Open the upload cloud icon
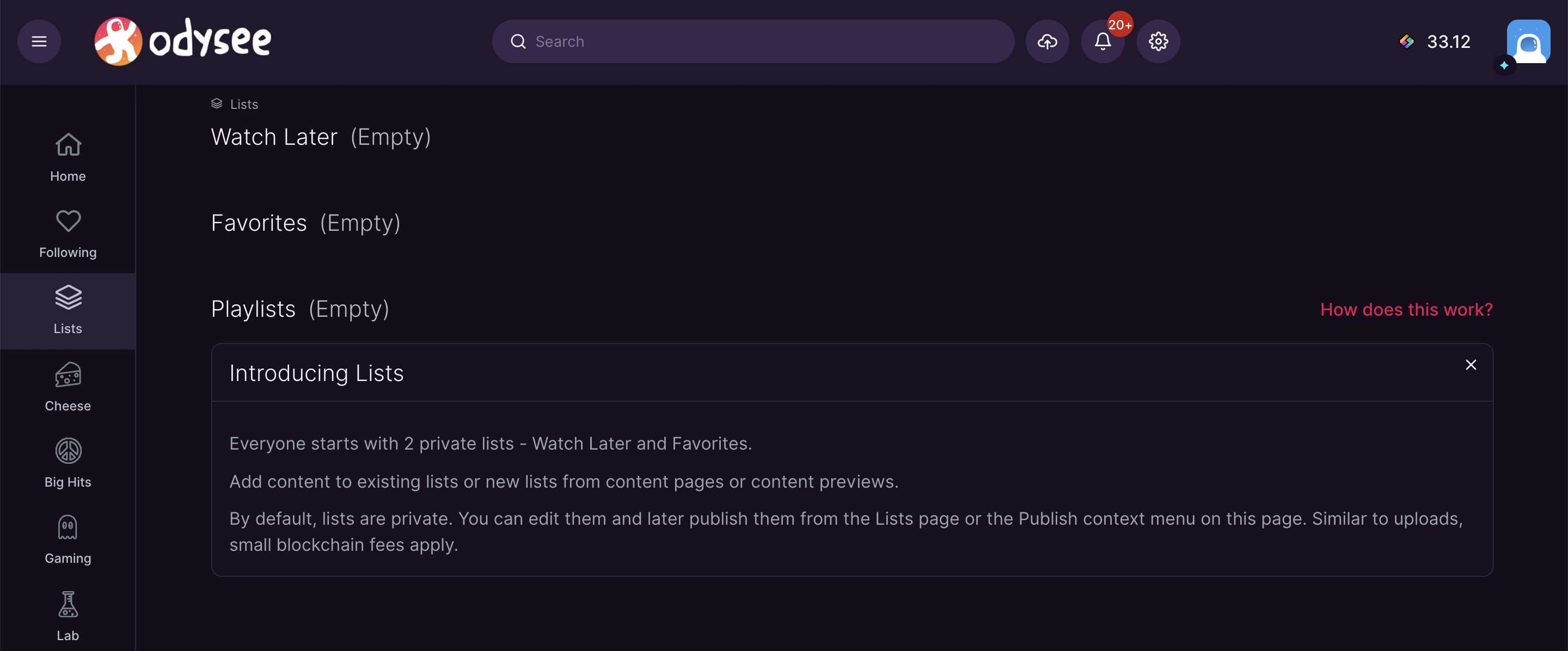1568x651 pixels. [x=1047, y=41]
